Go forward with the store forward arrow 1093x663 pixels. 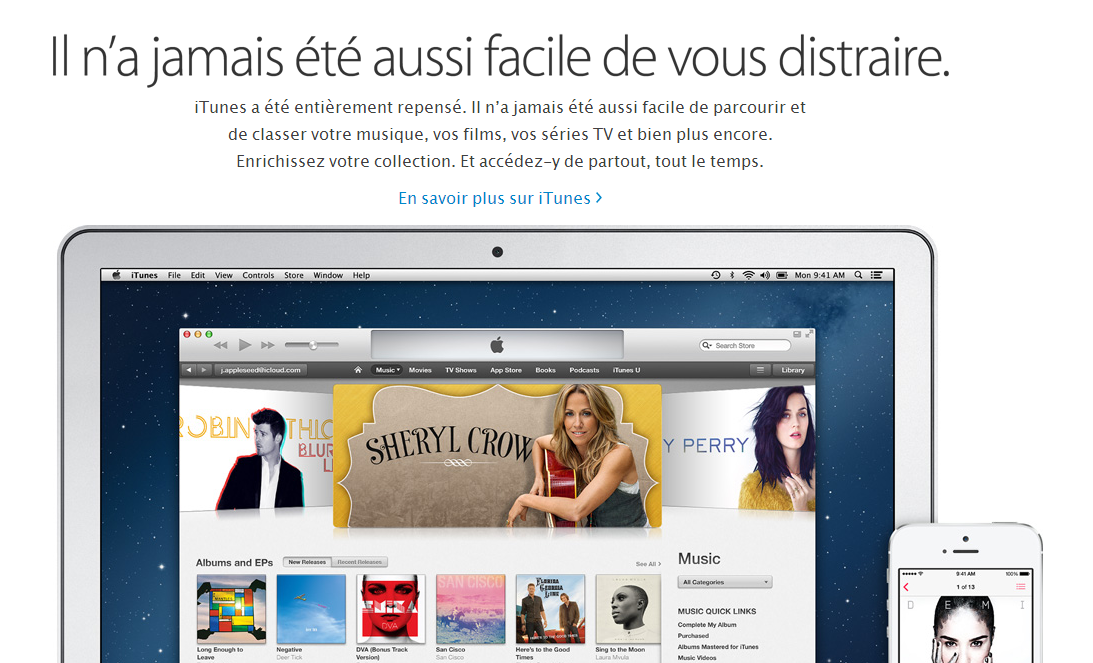pos(204,370)
